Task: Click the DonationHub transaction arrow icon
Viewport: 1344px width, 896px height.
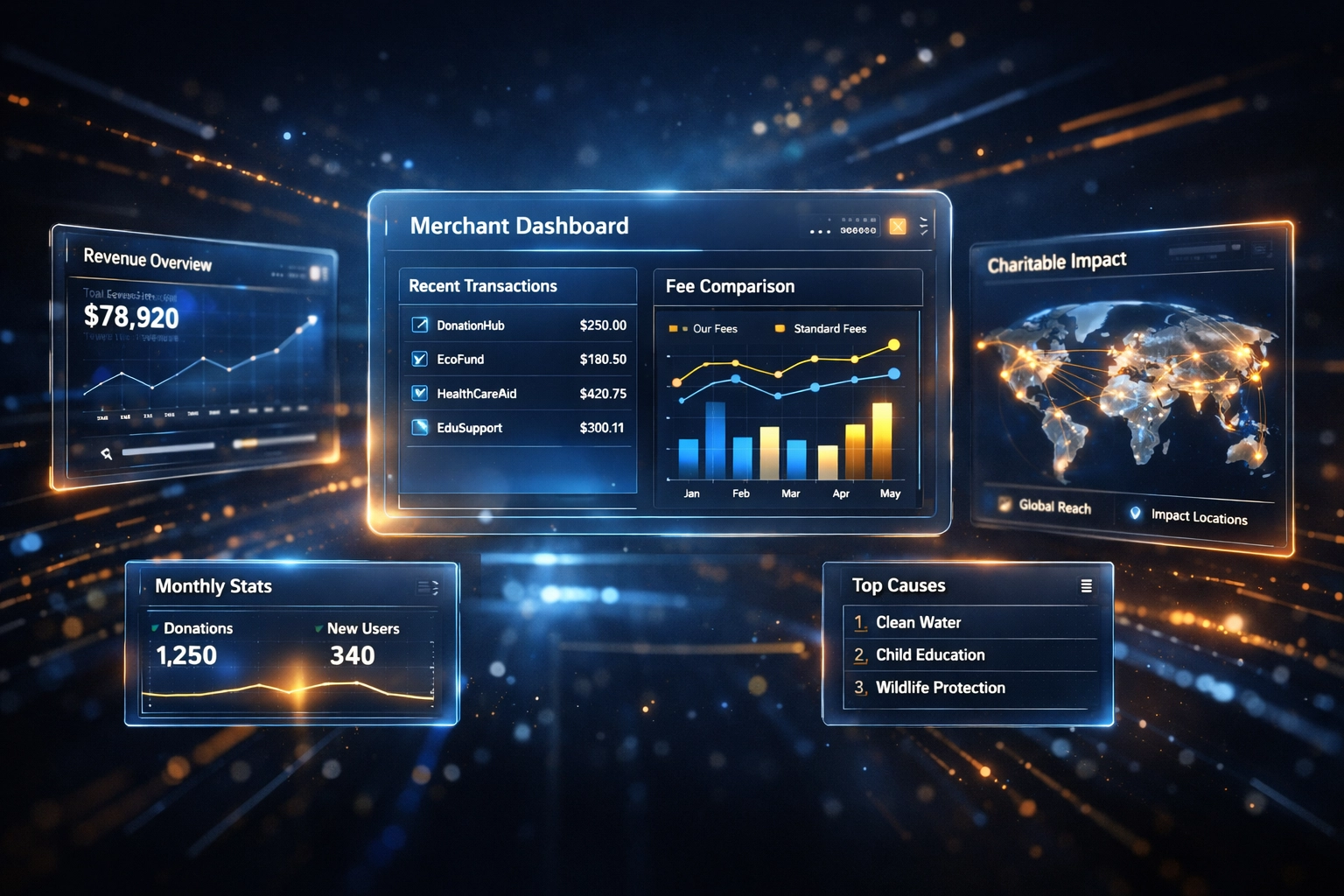Action: pyautogui.click(x=421, y=325)
